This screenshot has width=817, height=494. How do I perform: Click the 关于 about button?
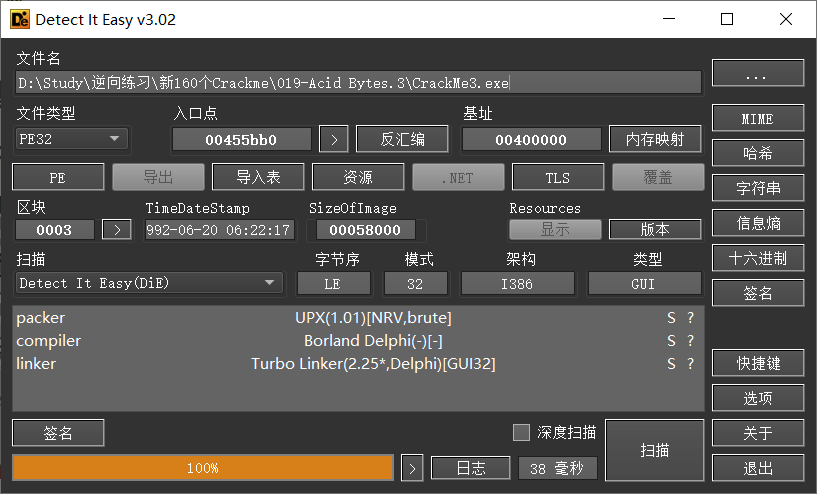point(758,433)
